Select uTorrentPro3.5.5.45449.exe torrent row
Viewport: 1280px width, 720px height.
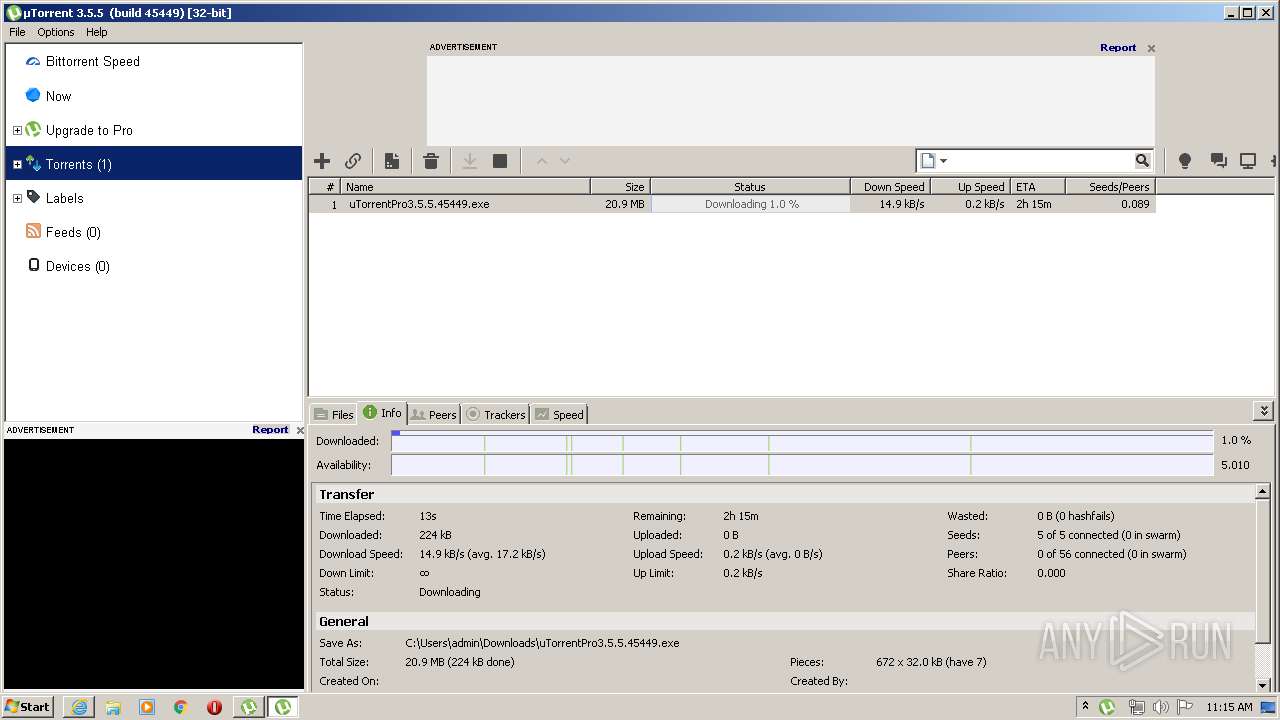coord(732,204)
